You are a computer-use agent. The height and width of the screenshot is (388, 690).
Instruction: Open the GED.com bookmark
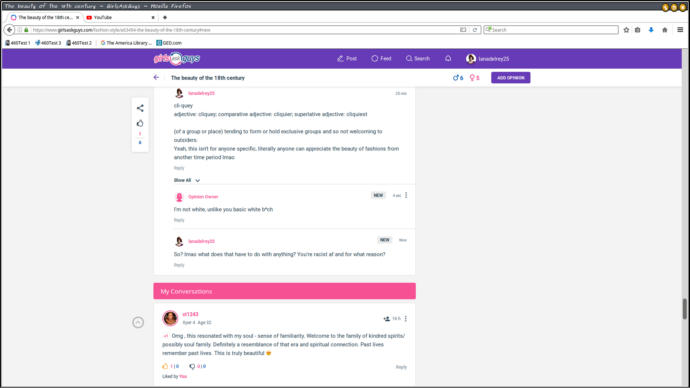pyautogui.click(x=169, y=43)
